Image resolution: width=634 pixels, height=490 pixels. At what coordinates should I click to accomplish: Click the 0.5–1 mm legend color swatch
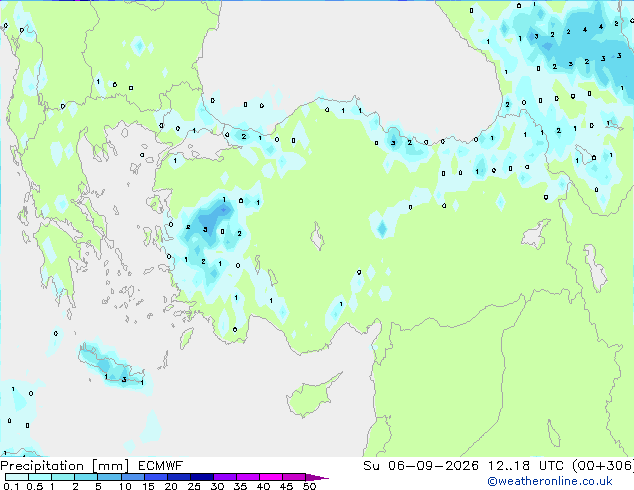40,477
